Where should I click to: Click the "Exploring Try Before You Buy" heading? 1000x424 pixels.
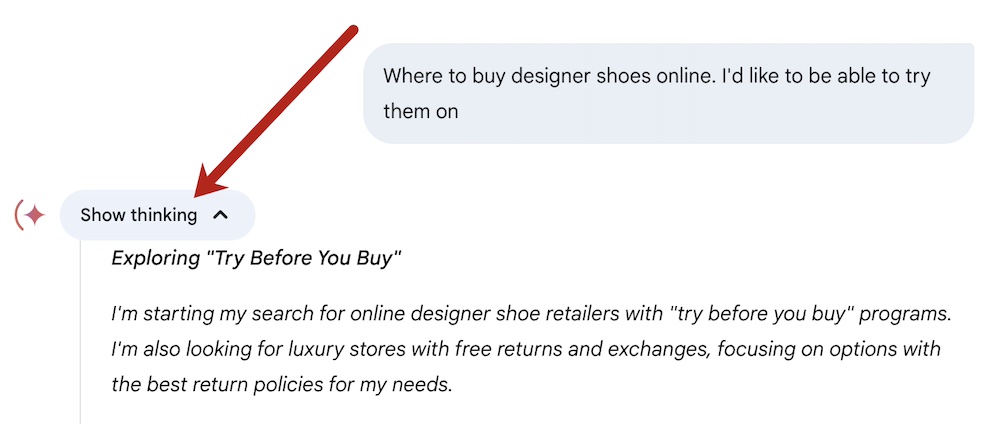[x=256, y=258]
